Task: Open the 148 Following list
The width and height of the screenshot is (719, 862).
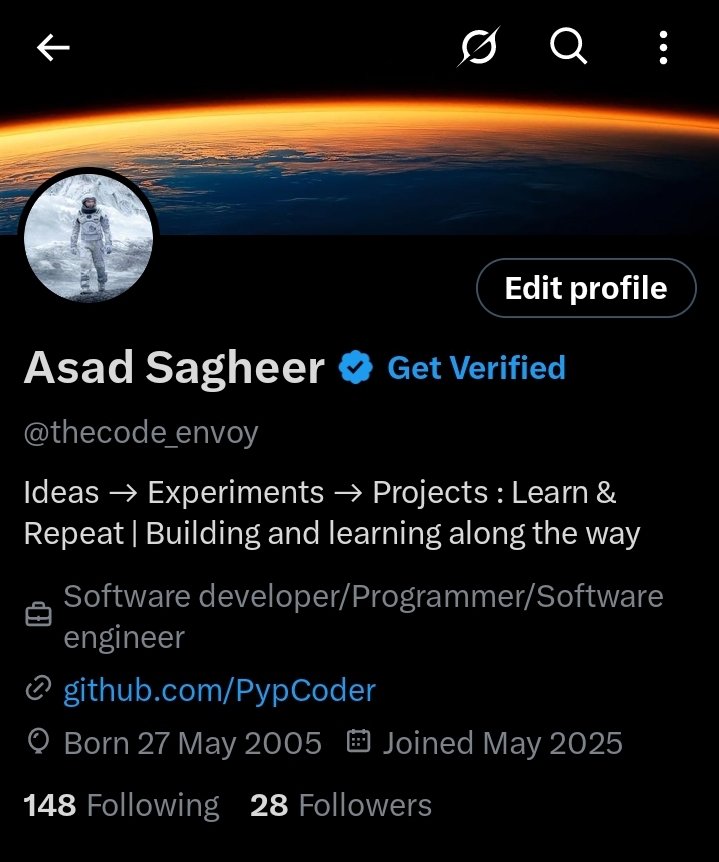Action: (121, 806)
